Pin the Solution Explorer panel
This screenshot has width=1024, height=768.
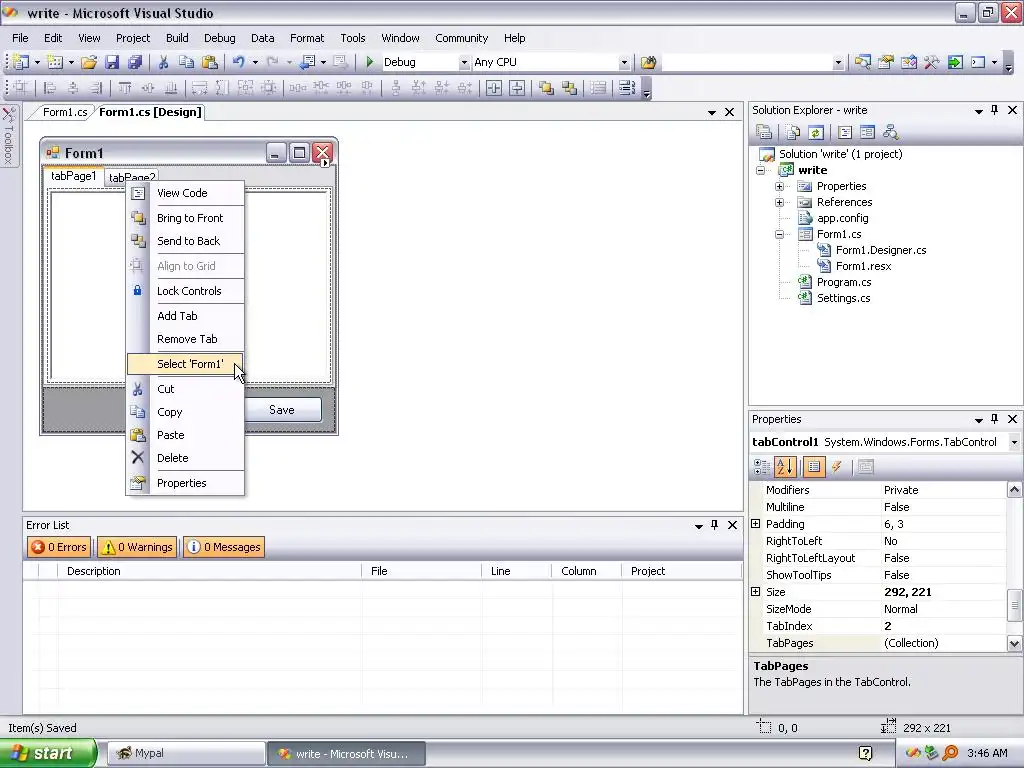pyautogui.click(x=995, y=110)
